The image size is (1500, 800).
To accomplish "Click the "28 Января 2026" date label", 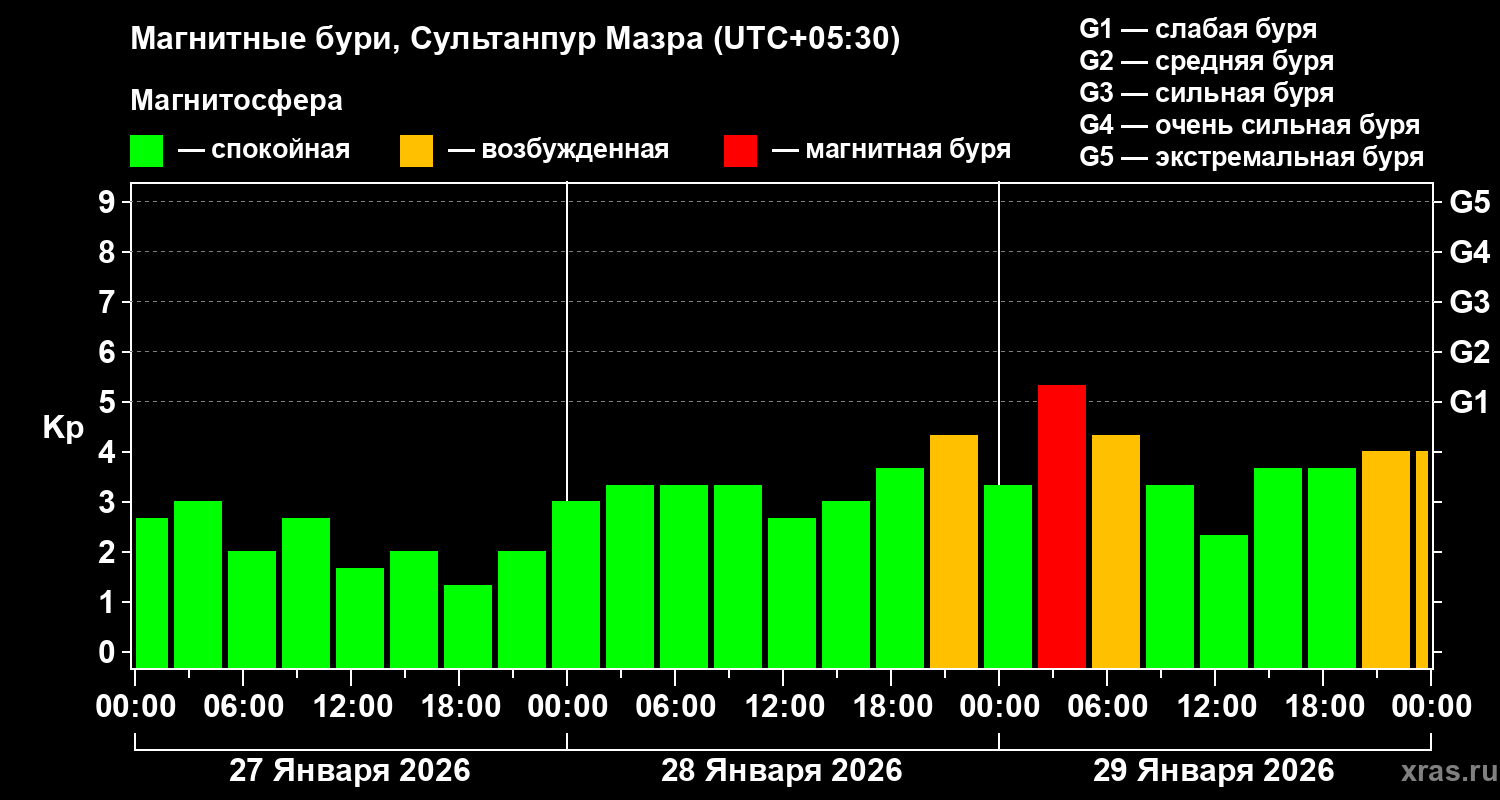I will [x=782, y=770].
